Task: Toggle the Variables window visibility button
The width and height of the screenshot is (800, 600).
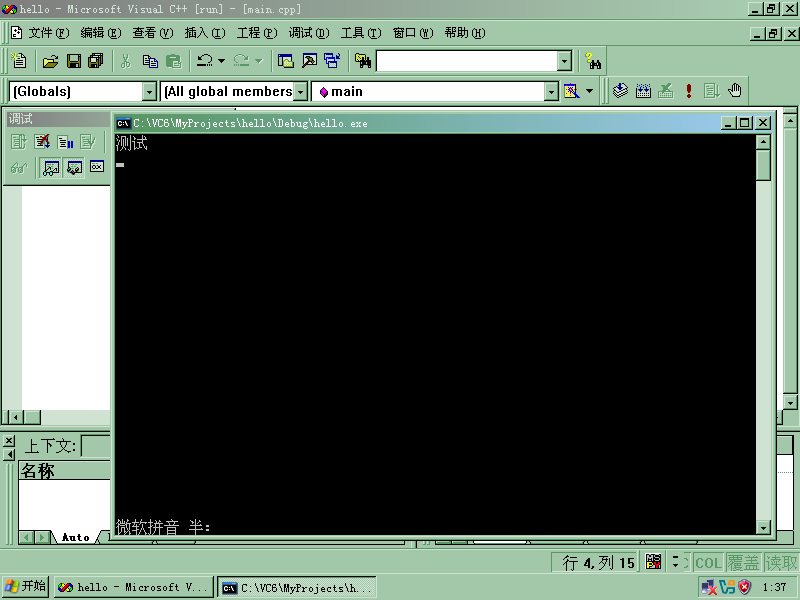Action: 73,166
